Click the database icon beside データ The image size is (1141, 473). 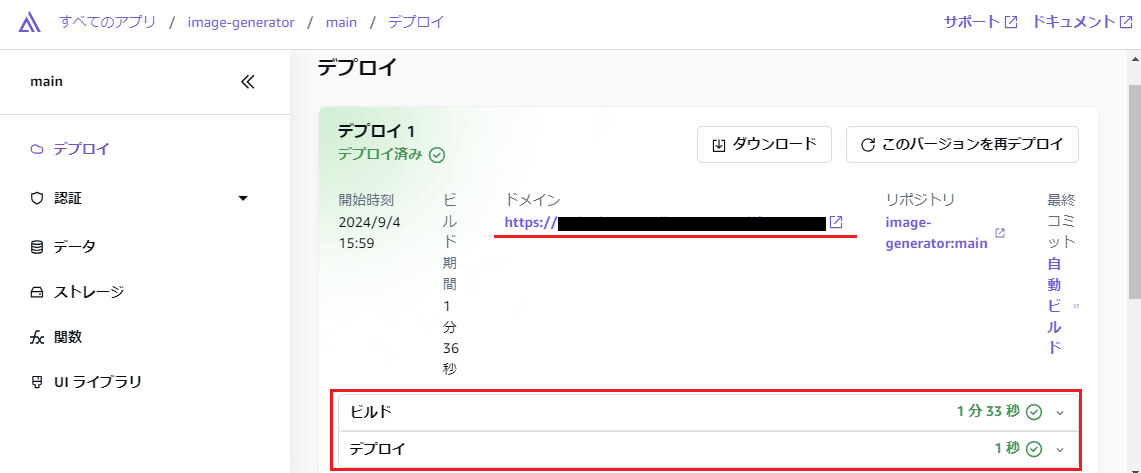(x=37, y=247)
